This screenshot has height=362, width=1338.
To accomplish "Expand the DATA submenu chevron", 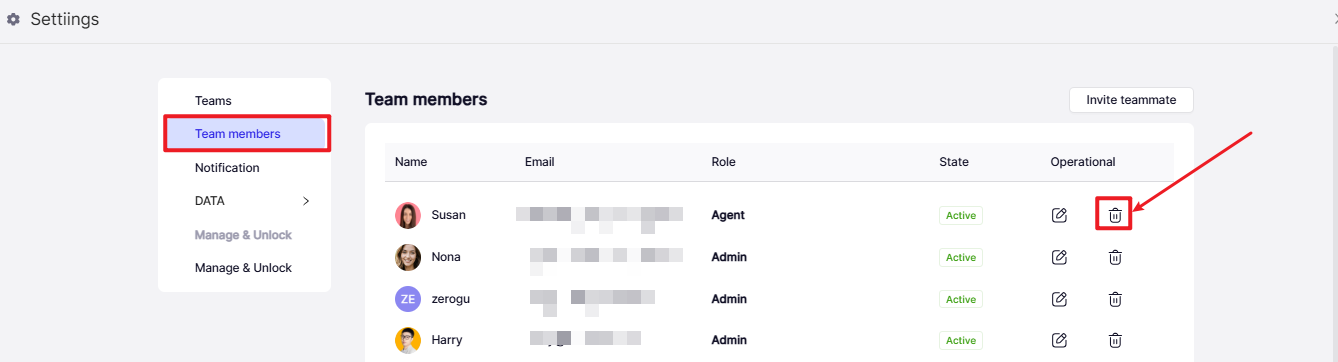I will (x=306, y=201).
